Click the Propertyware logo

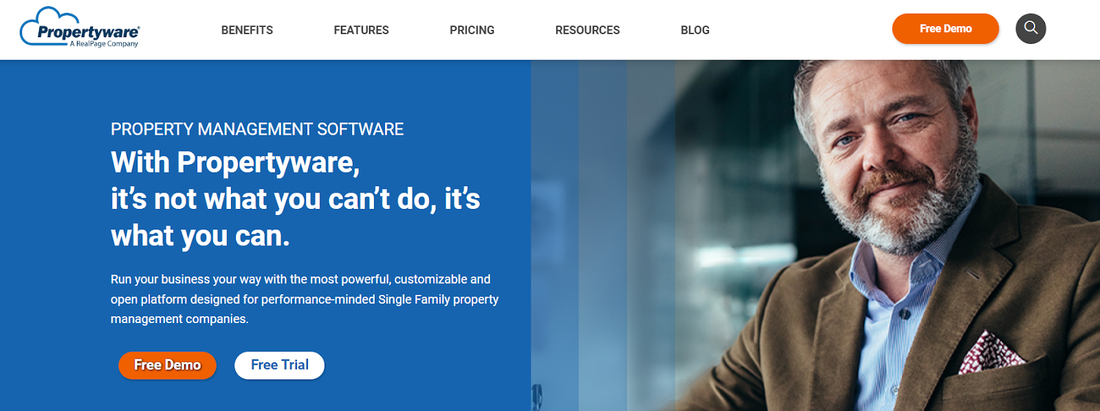pyautogui.click(x=80, y=27)
